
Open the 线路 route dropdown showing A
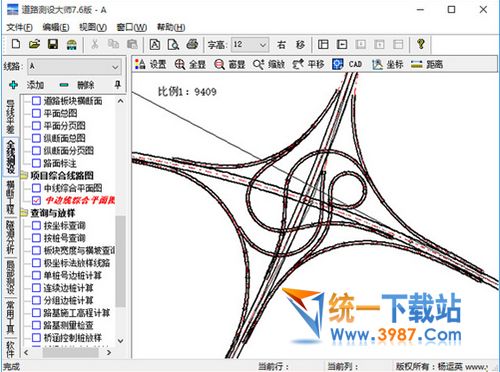(x=75, y=67)
